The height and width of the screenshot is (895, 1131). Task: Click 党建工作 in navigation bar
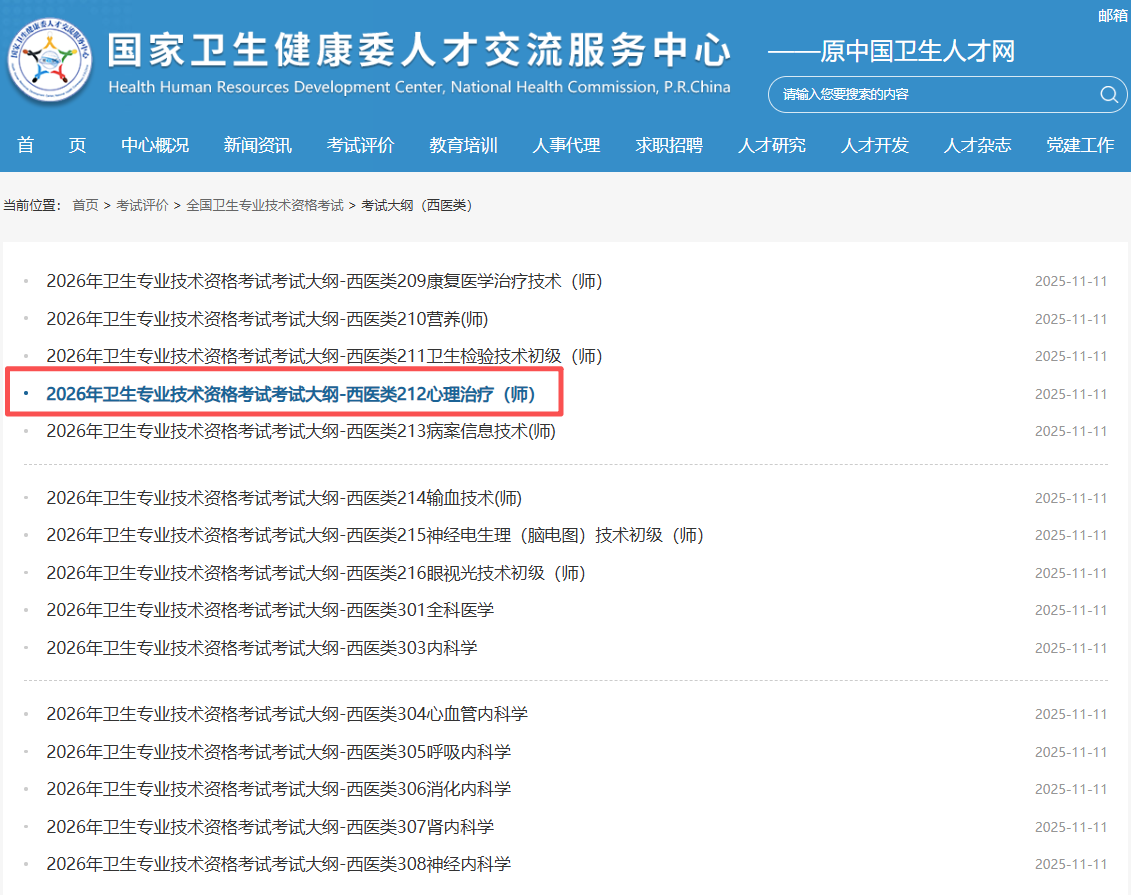1080,145
